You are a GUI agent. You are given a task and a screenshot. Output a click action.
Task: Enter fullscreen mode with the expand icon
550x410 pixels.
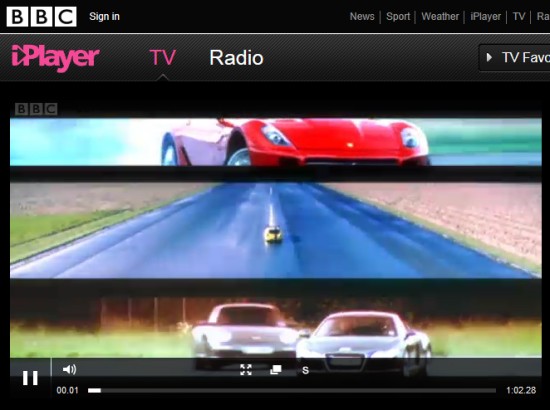[246, 369]
